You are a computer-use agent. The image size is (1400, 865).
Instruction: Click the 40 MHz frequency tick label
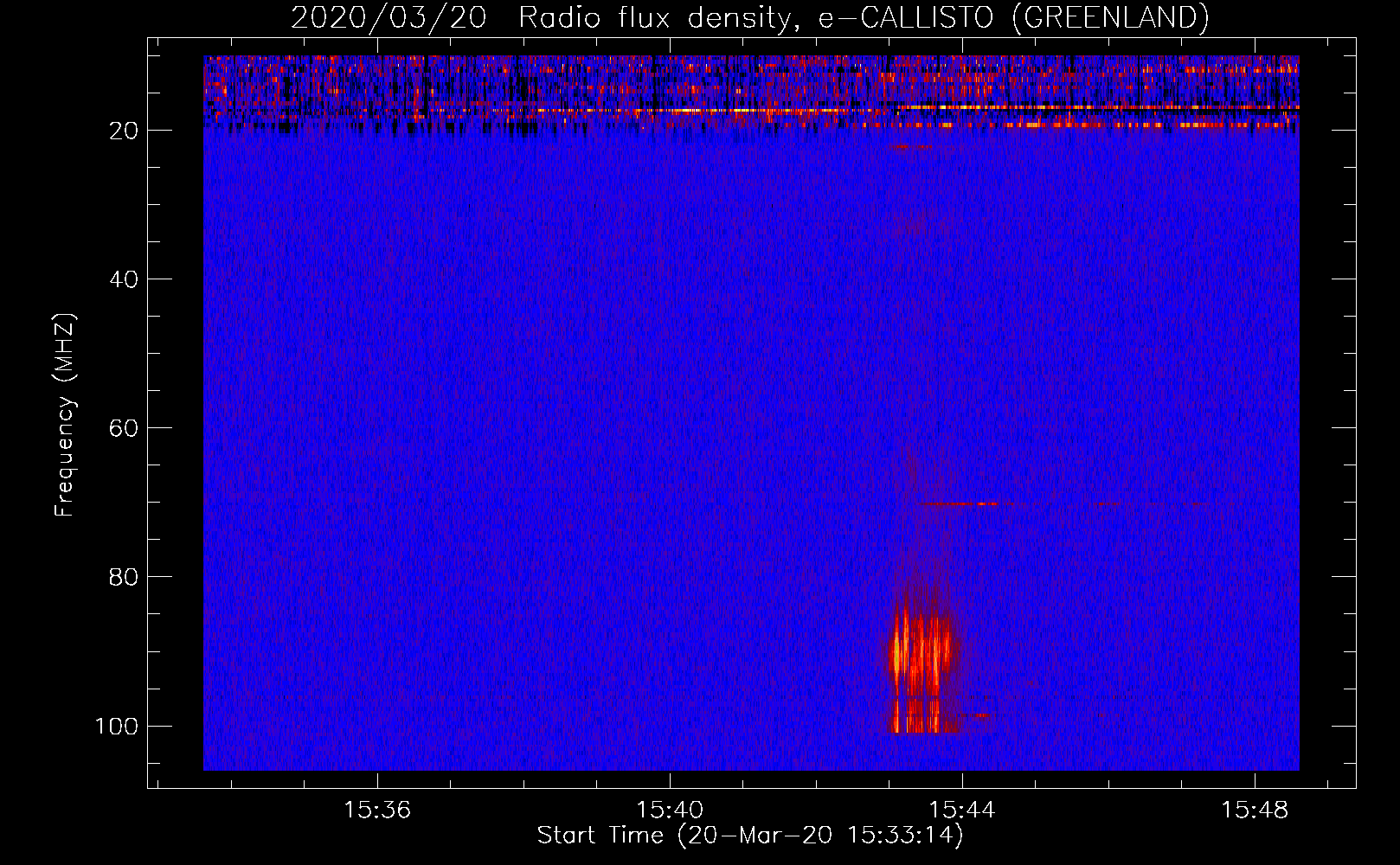(x=124, y=279)
